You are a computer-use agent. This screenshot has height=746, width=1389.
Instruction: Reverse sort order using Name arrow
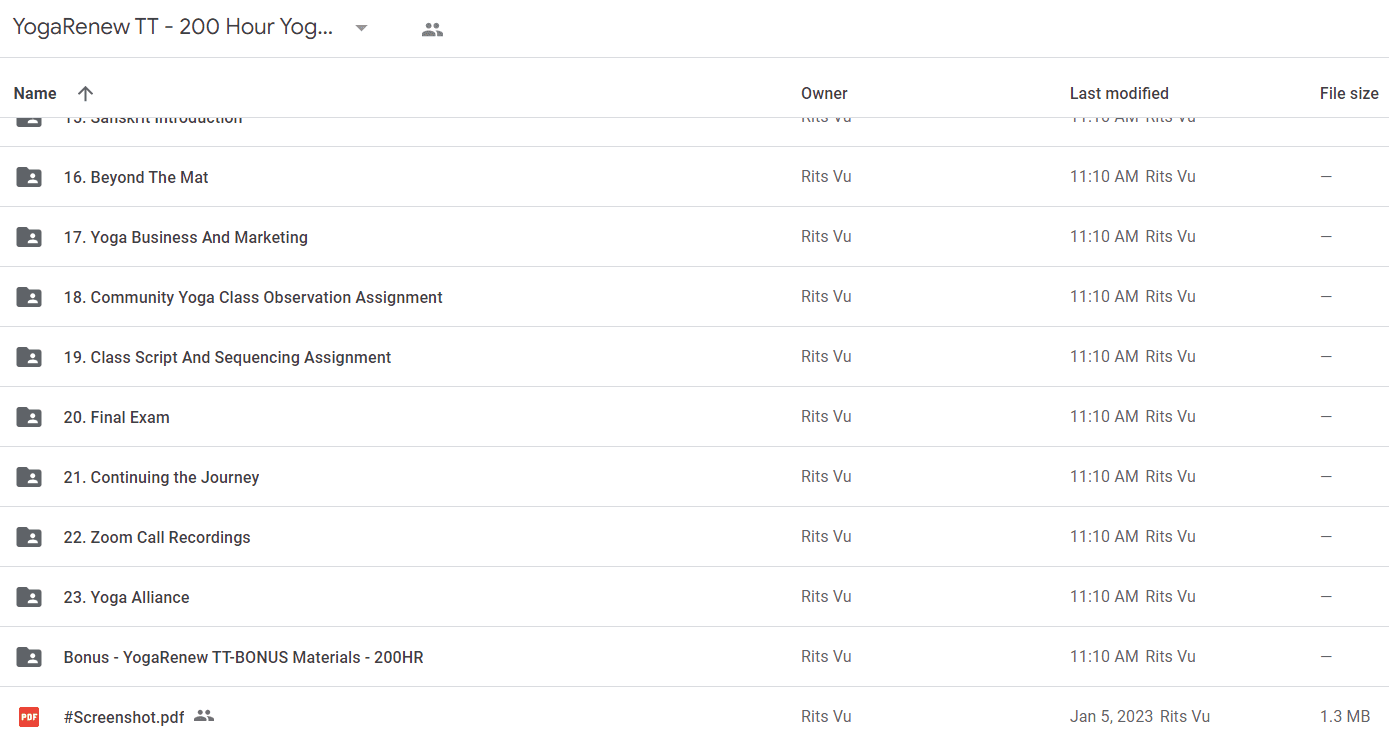[x=85, y=93]
